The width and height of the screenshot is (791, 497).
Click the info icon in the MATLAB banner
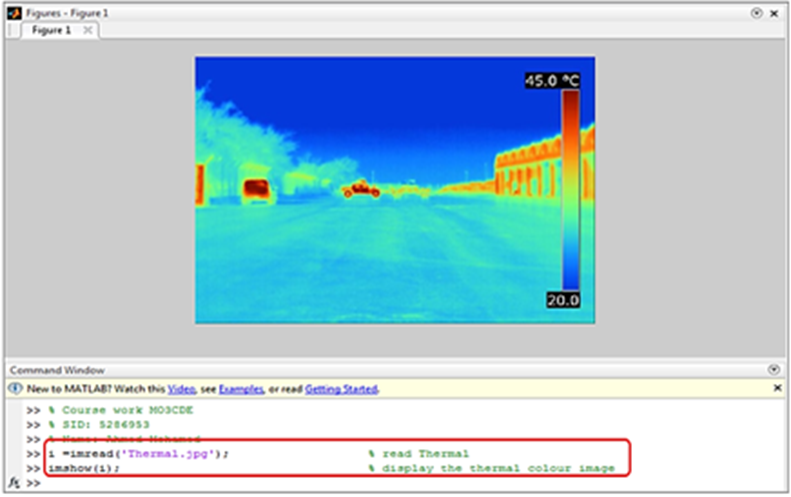tap(14, 388)
